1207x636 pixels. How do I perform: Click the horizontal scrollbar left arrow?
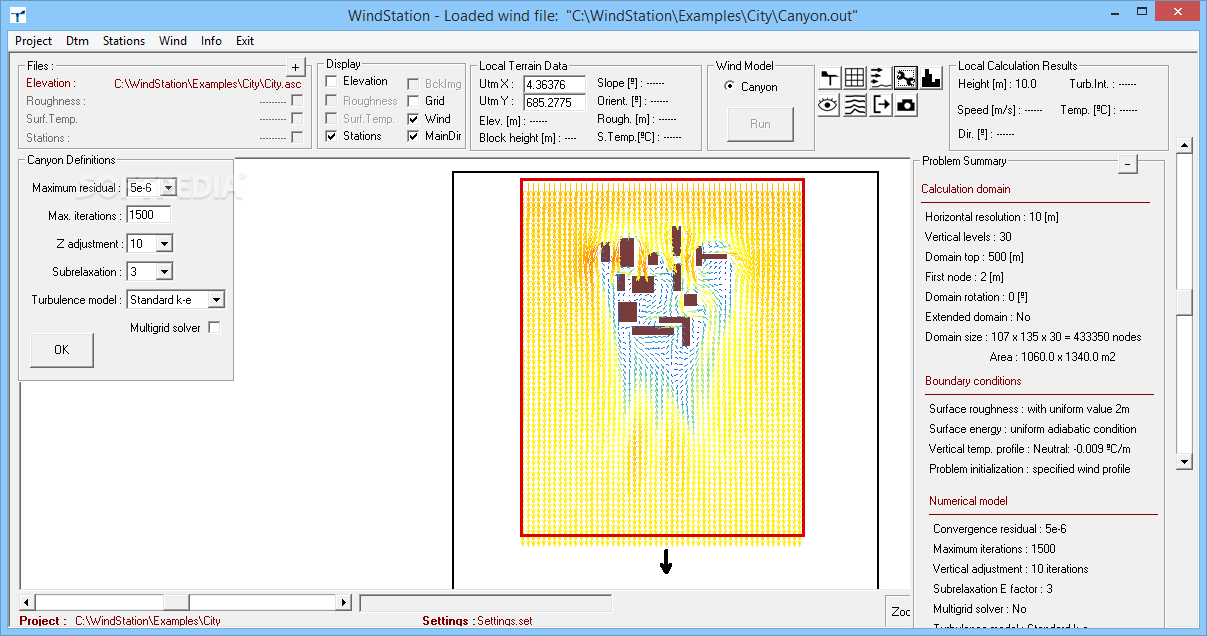(x=28, y=602)
